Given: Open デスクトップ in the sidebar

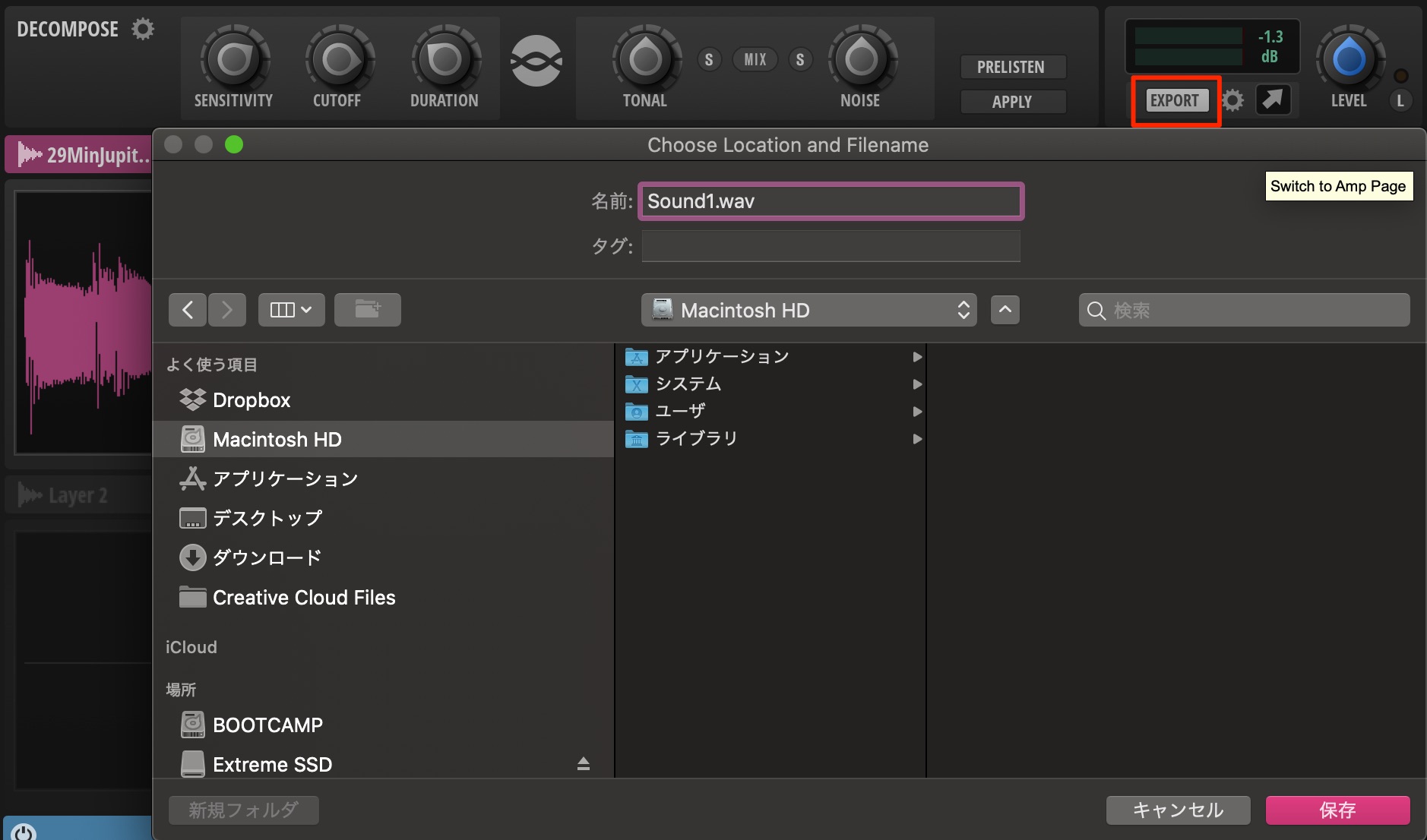Looking at the screenshot, I should [x=383, y=518].
